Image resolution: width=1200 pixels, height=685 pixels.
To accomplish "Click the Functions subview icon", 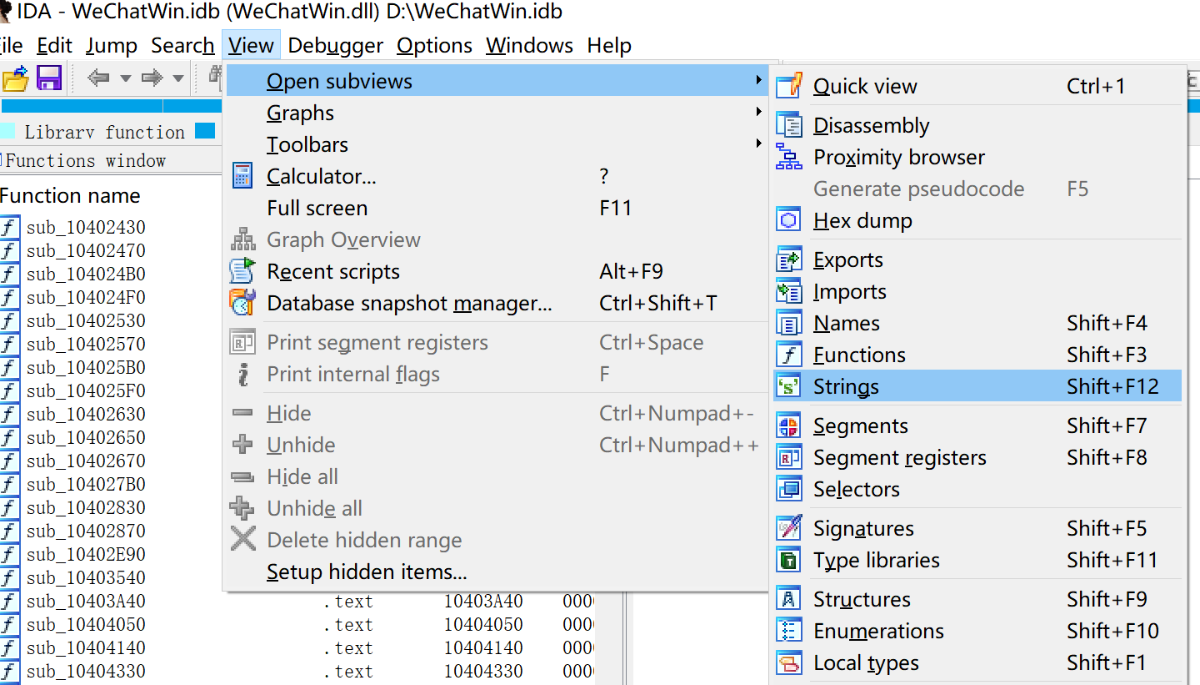I will (x=790, y=355).
